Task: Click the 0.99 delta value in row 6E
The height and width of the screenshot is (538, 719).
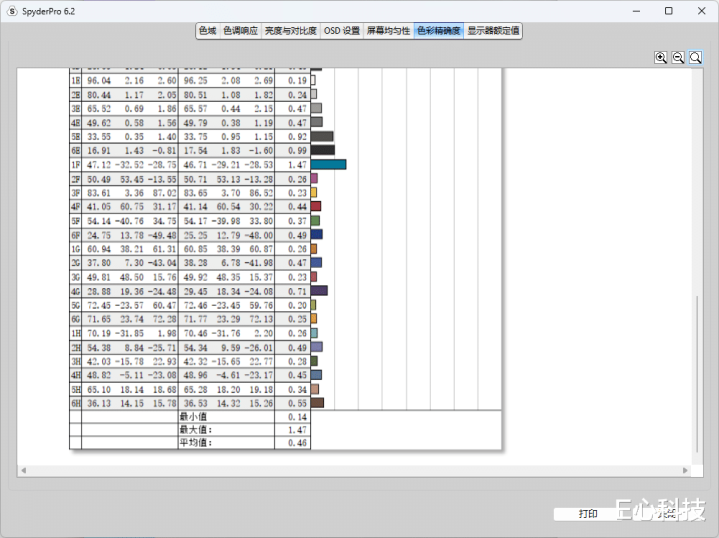Action: point(297,150)
